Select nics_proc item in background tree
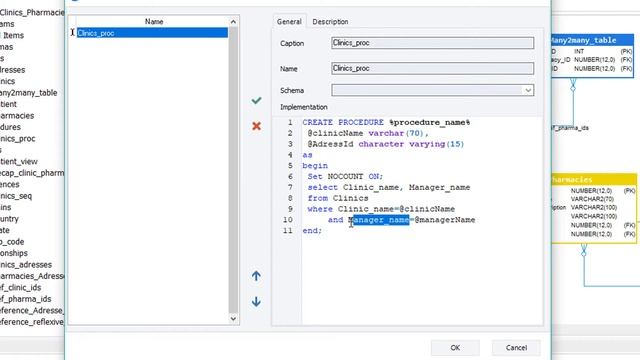Image resolution: width=640 pixels, height=360 pixels. click(x=18, y=138)
